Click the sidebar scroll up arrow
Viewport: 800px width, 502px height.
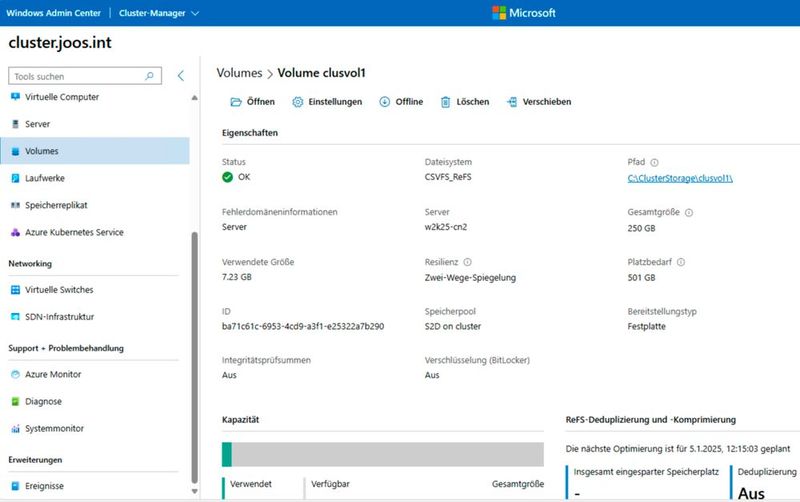(x=194, y=97)
